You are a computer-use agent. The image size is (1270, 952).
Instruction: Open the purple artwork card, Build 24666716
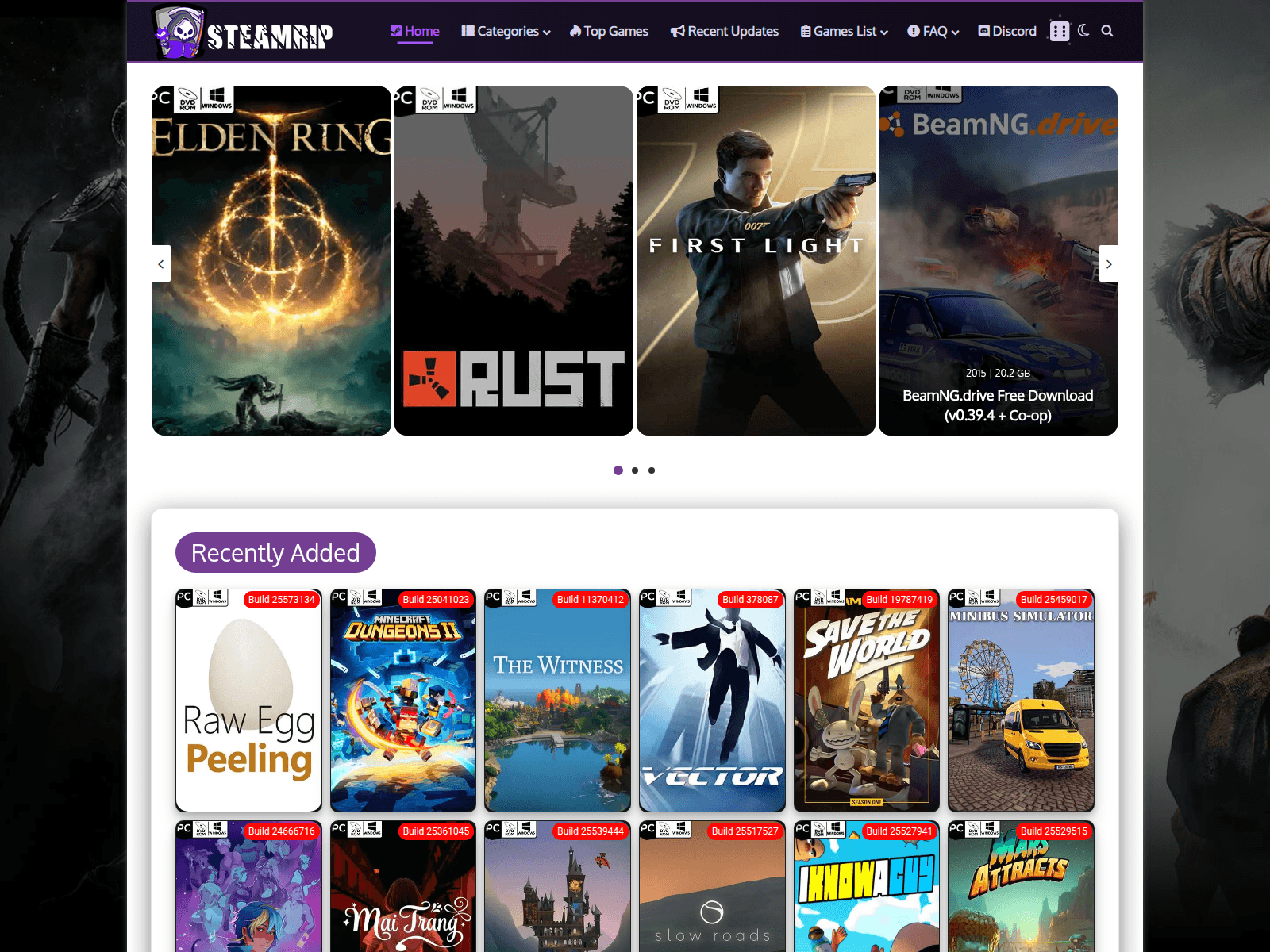pyautogui.click(x=248, y=886)
